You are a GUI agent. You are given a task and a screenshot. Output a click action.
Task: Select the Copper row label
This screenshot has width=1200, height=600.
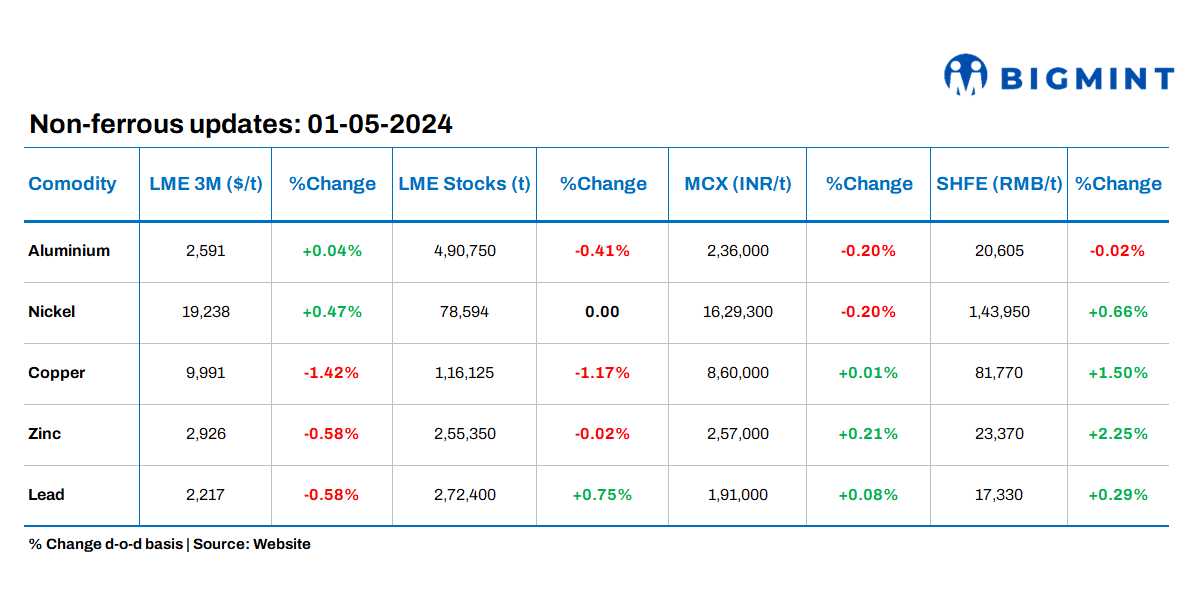(57, 373)
